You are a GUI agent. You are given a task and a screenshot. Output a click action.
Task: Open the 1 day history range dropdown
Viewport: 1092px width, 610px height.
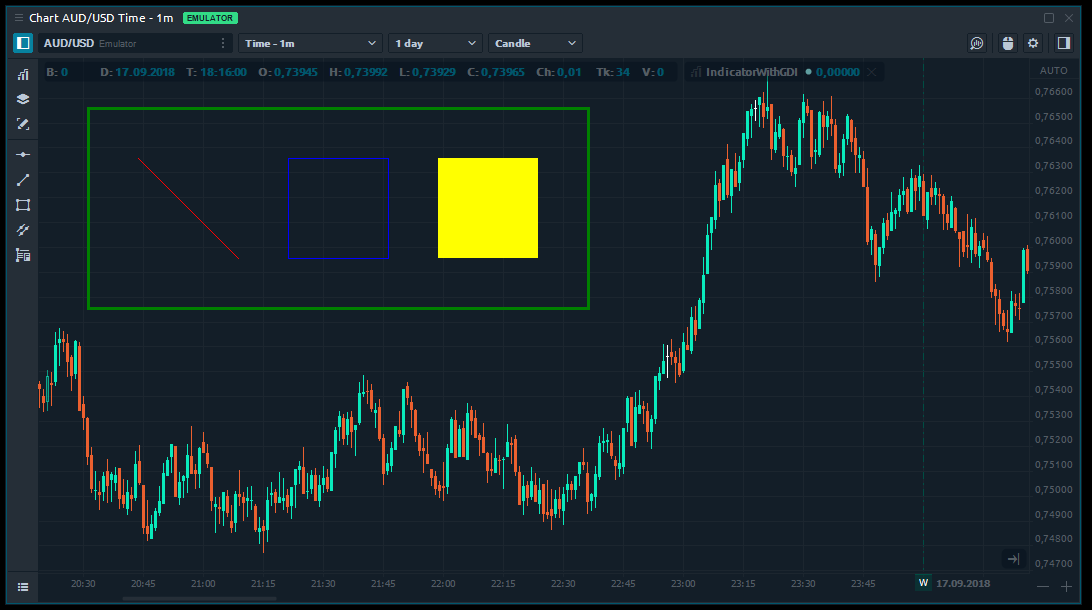tap(436, 43)
